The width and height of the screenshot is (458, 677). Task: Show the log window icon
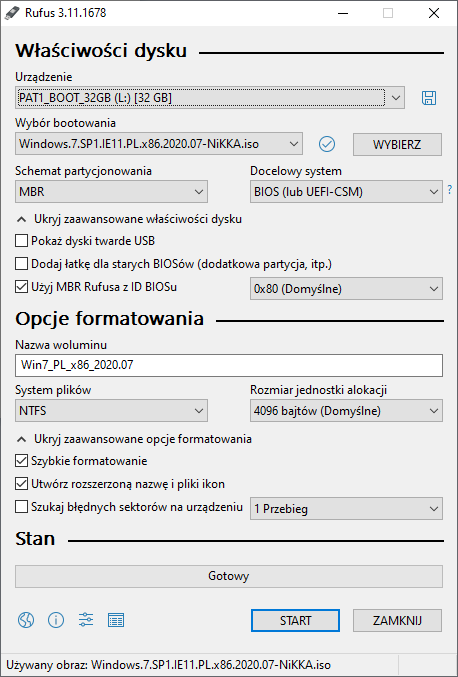coord(116,620)
